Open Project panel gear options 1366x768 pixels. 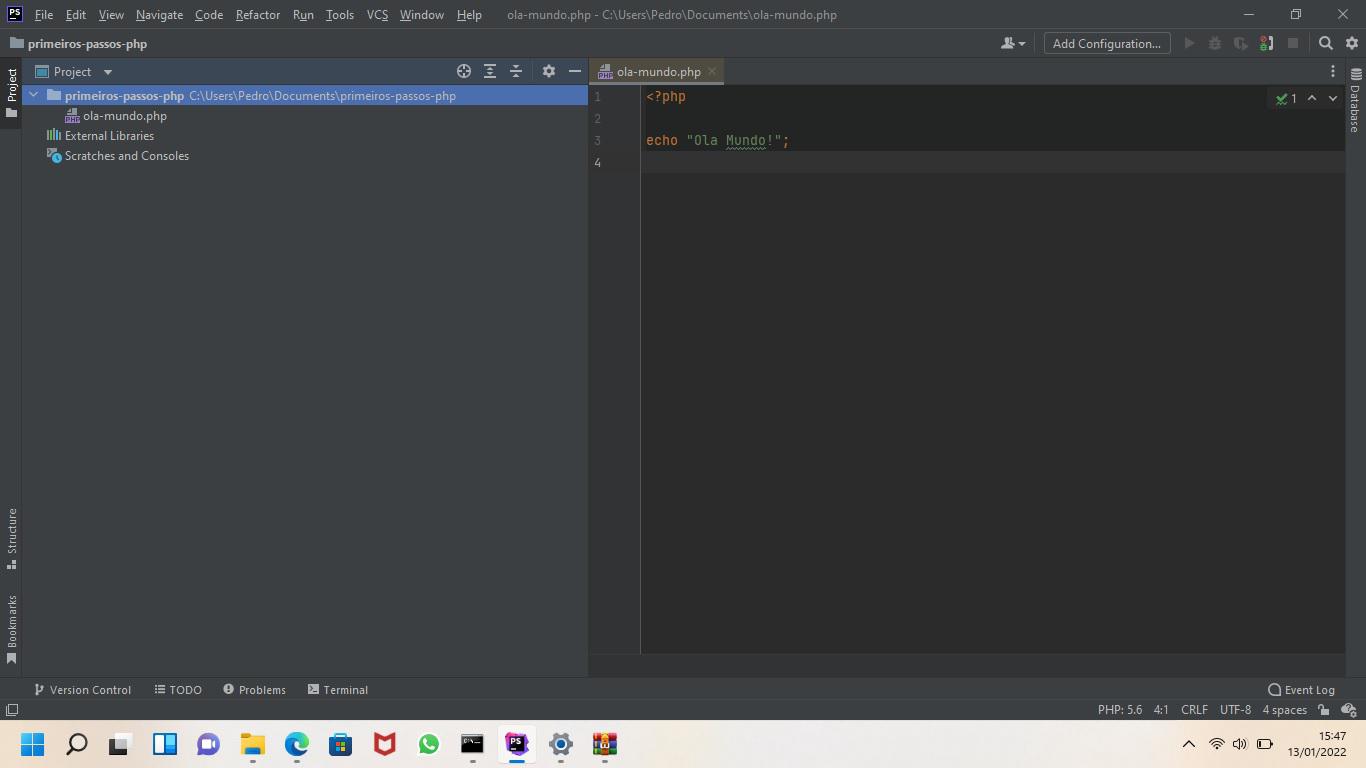[548, 71]
